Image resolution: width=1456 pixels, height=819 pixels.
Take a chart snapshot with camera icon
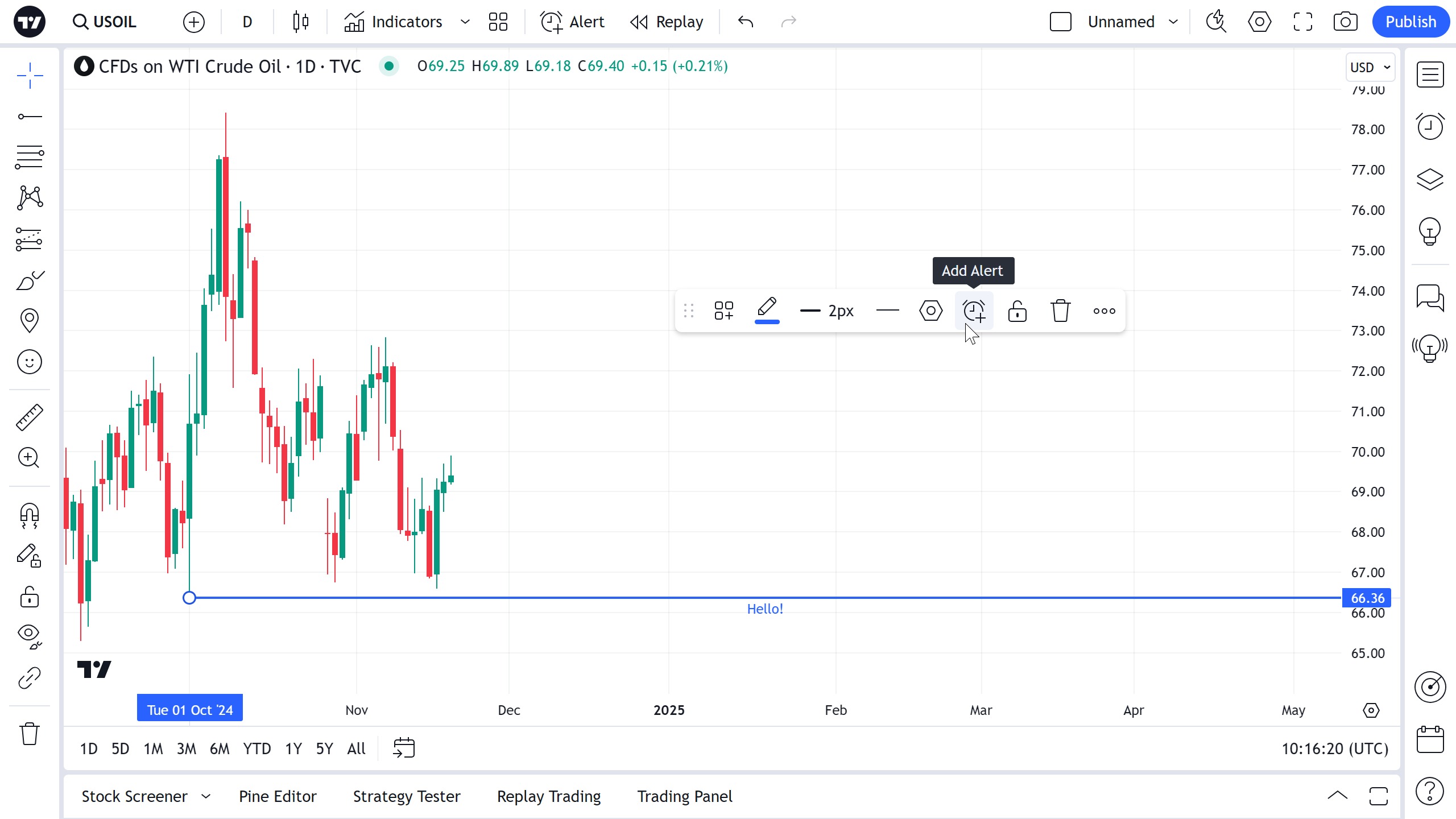[x=1345, y=22]
